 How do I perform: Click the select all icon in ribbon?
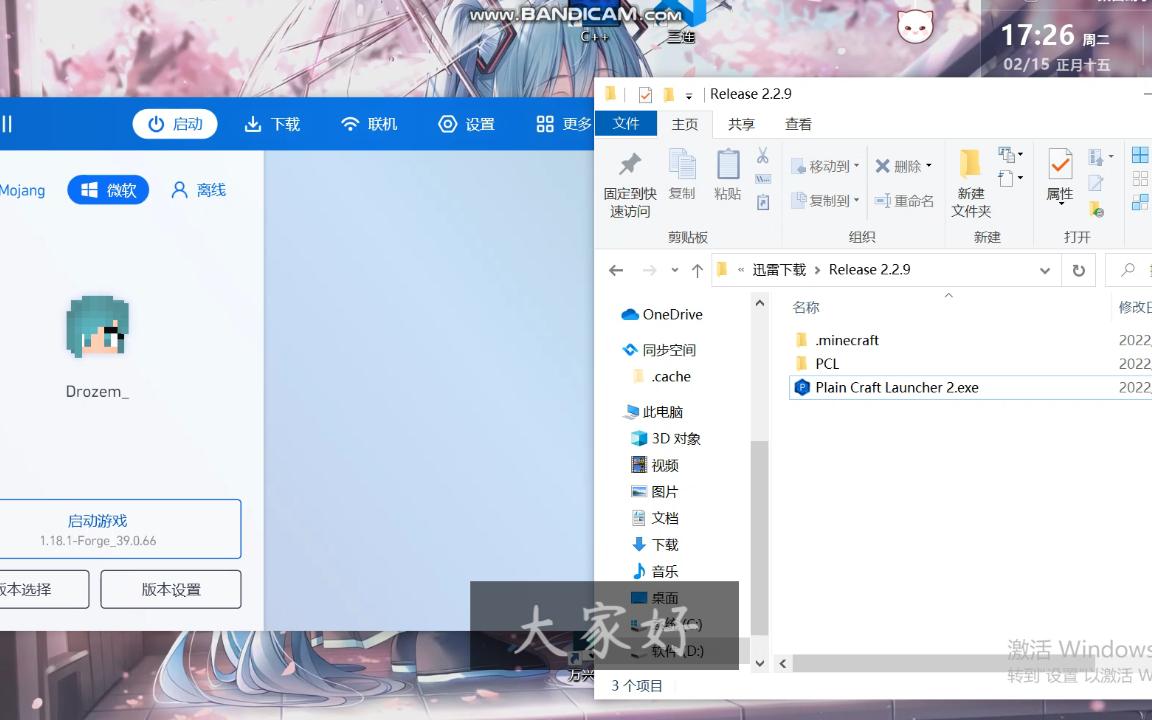[x=1140, y=155]
